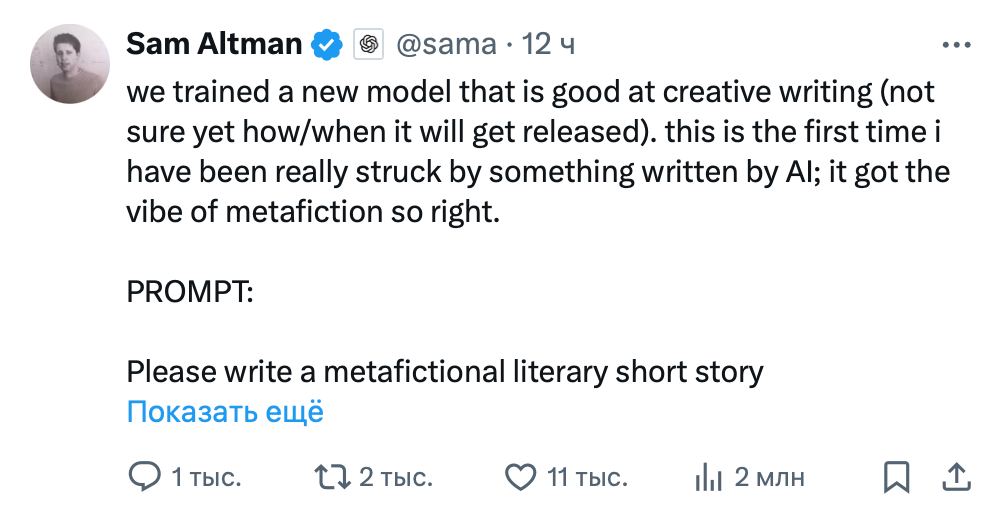Click the OpenAI affiliation badge

[369, 45]
